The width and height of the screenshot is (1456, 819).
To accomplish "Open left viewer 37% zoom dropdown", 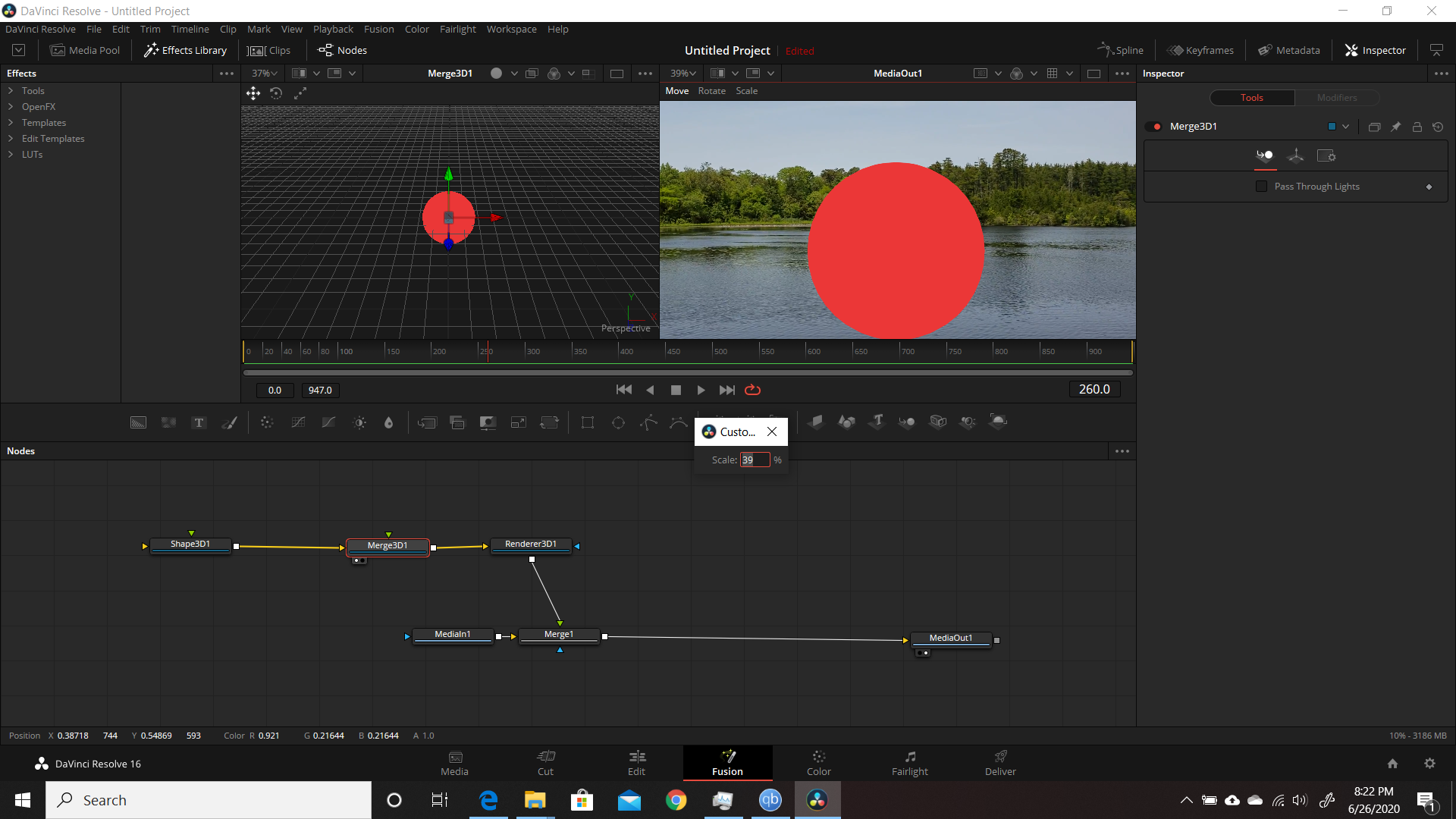I will (265, 73).
